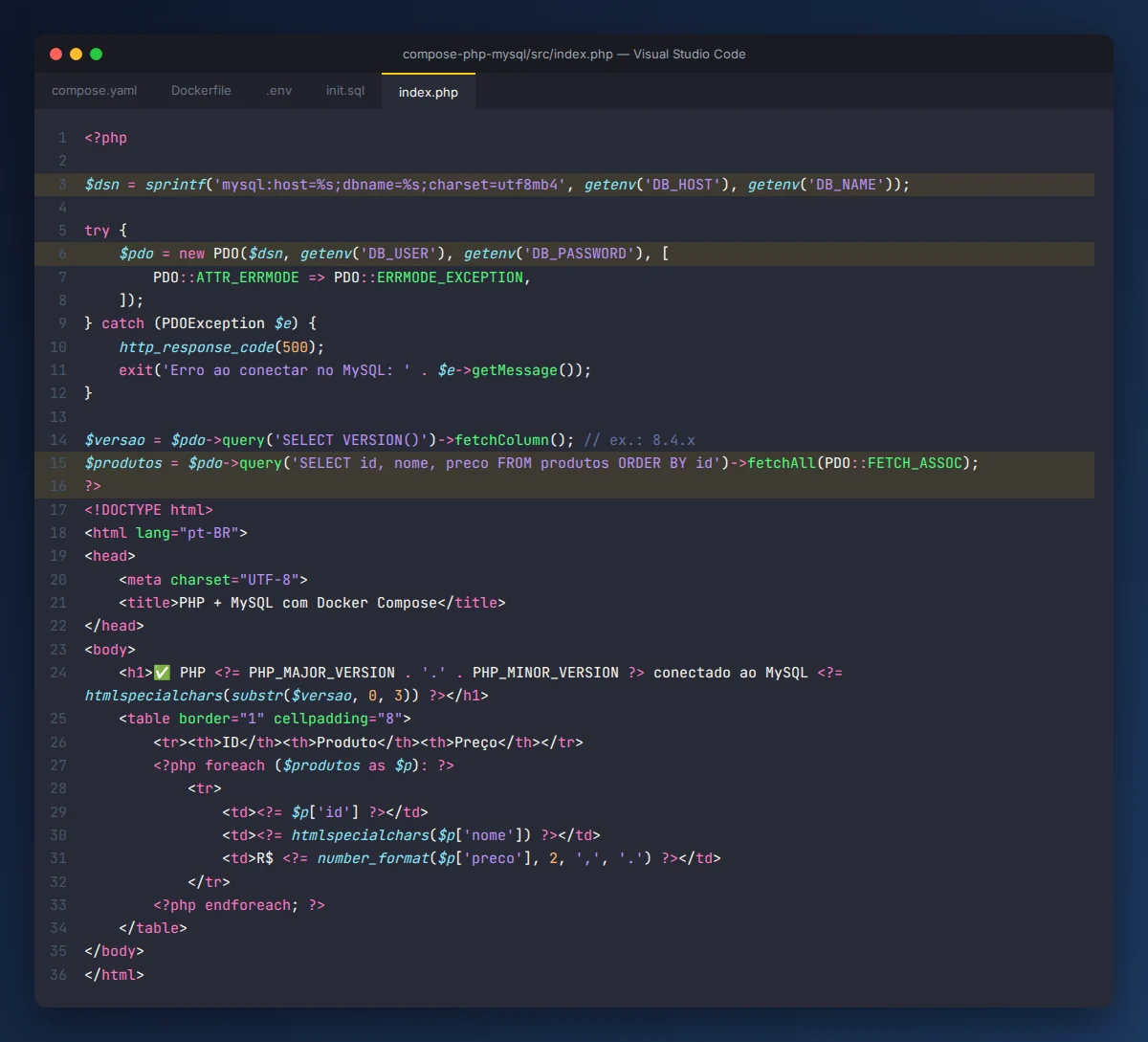Click line number 15 in the gutter
Screen dimensions: 1148x1042
[58, 463]
